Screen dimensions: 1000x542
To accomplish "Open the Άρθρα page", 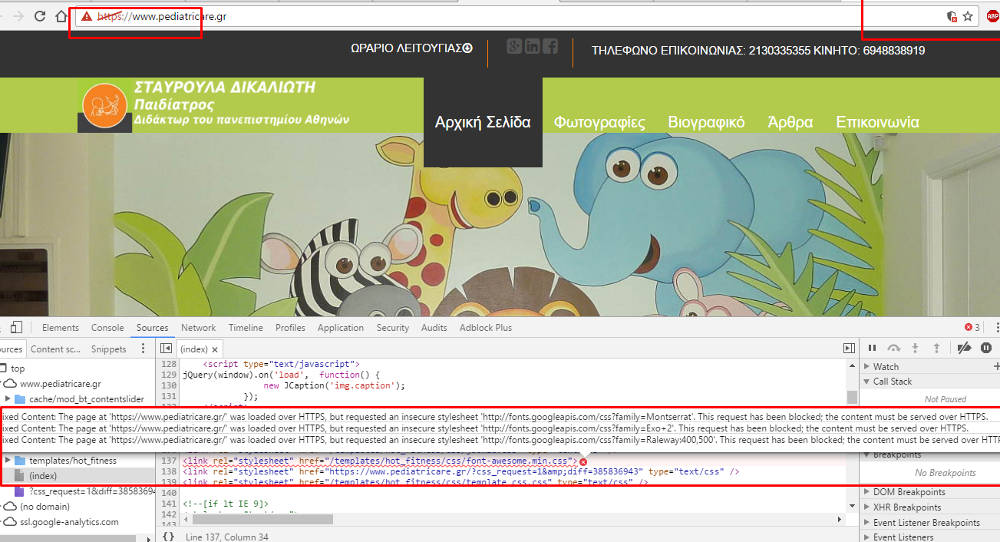I will tap(790, 122).
